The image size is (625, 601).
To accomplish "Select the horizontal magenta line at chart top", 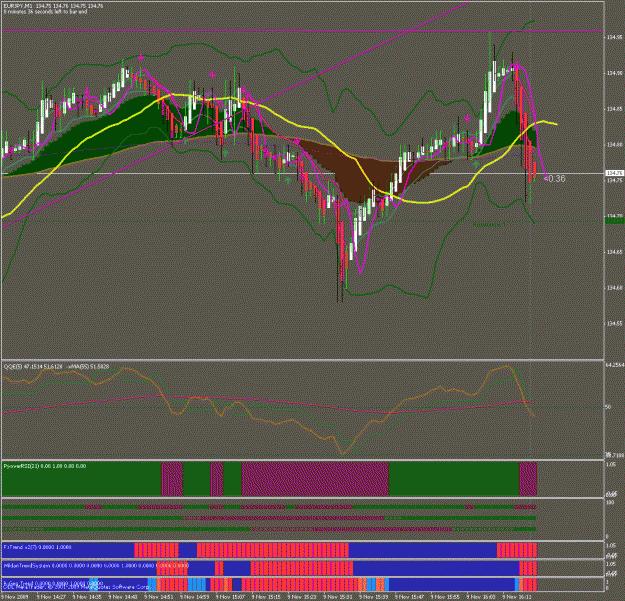I will click(302, 30).
